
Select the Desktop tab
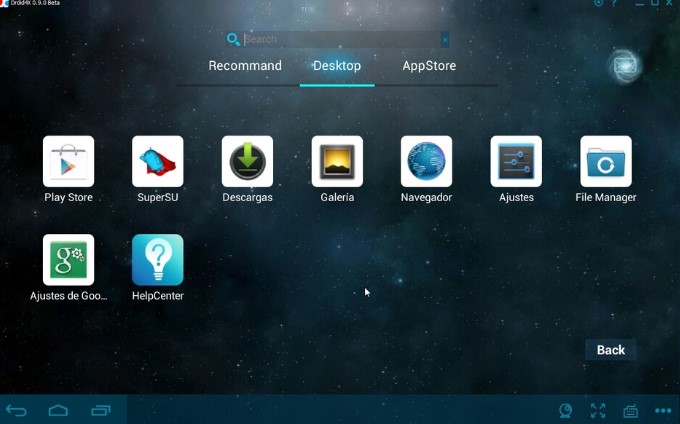tap(337, 65)
